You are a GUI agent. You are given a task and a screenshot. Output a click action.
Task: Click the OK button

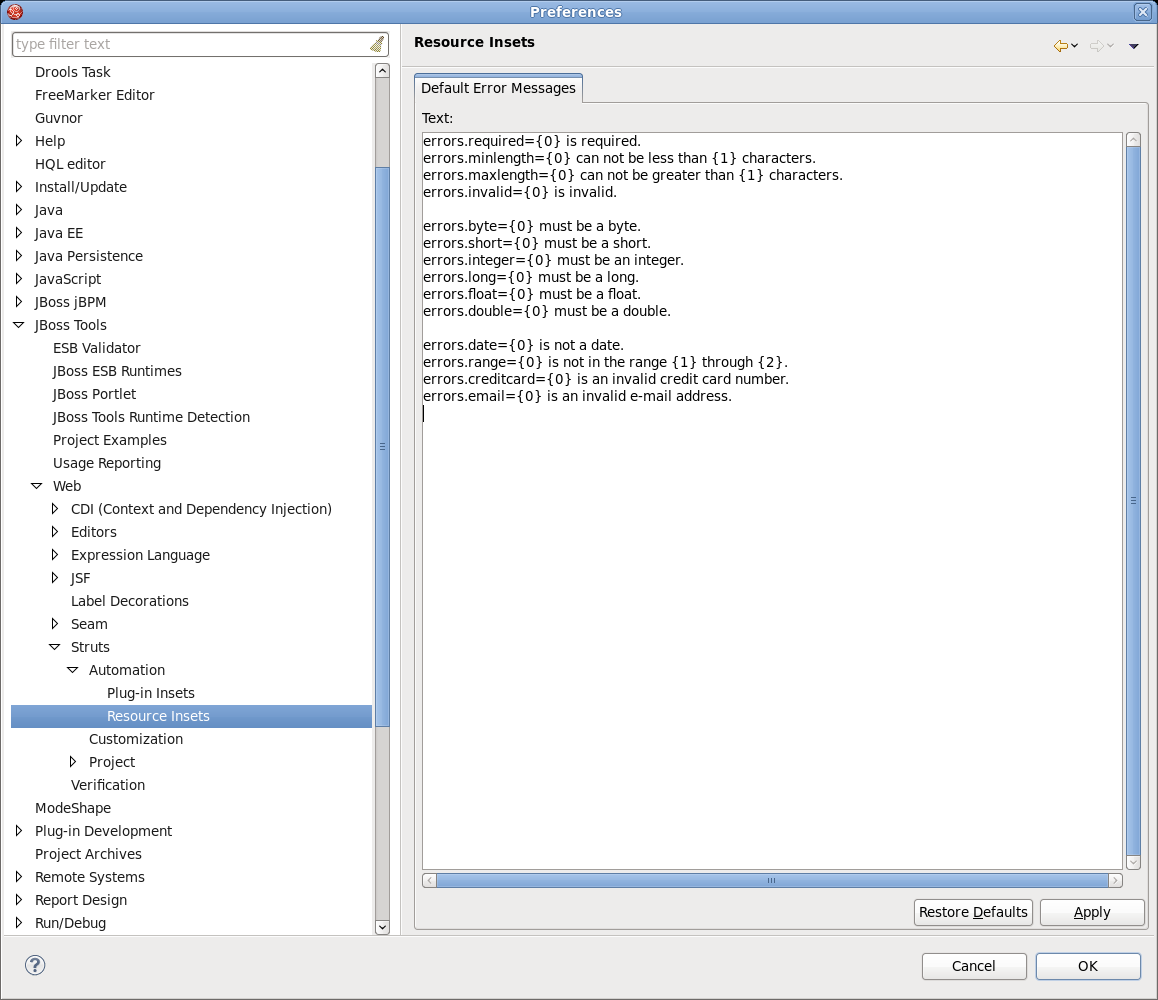pos(1088,966)
